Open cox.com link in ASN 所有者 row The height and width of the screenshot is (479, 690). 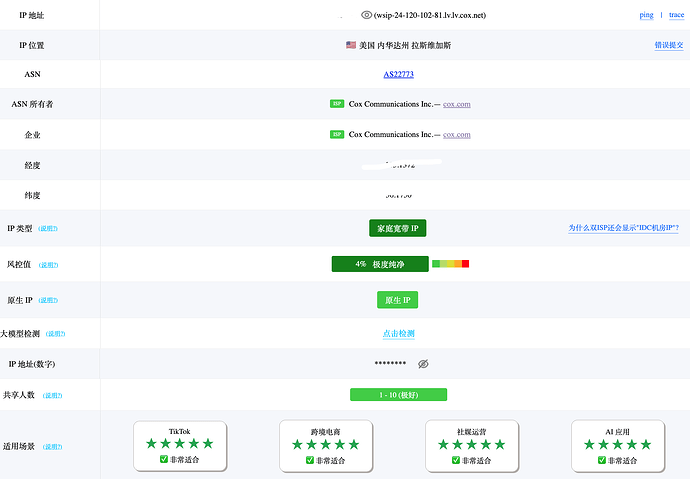pos(456,104)
